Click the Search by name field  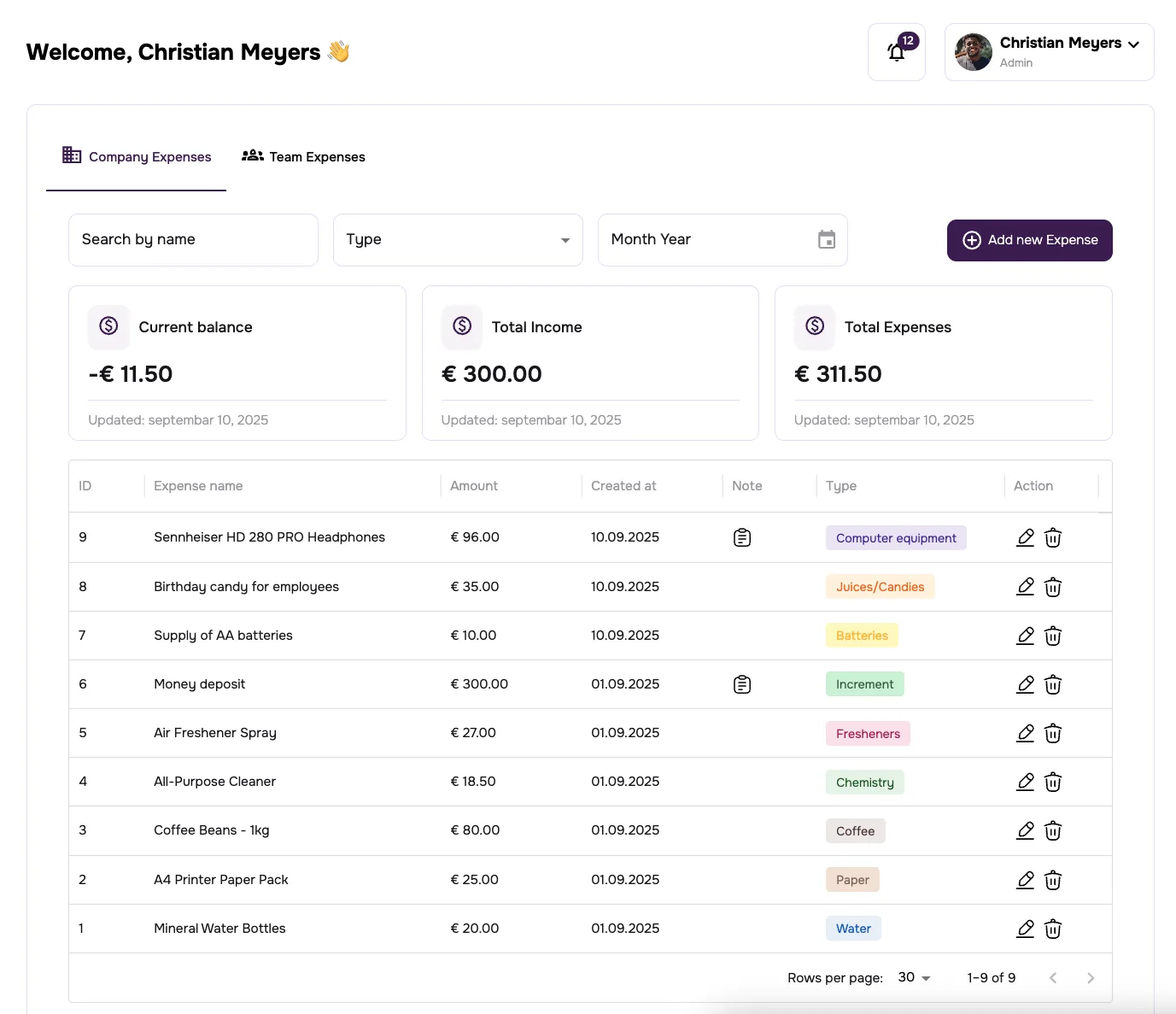click(193, 240)
